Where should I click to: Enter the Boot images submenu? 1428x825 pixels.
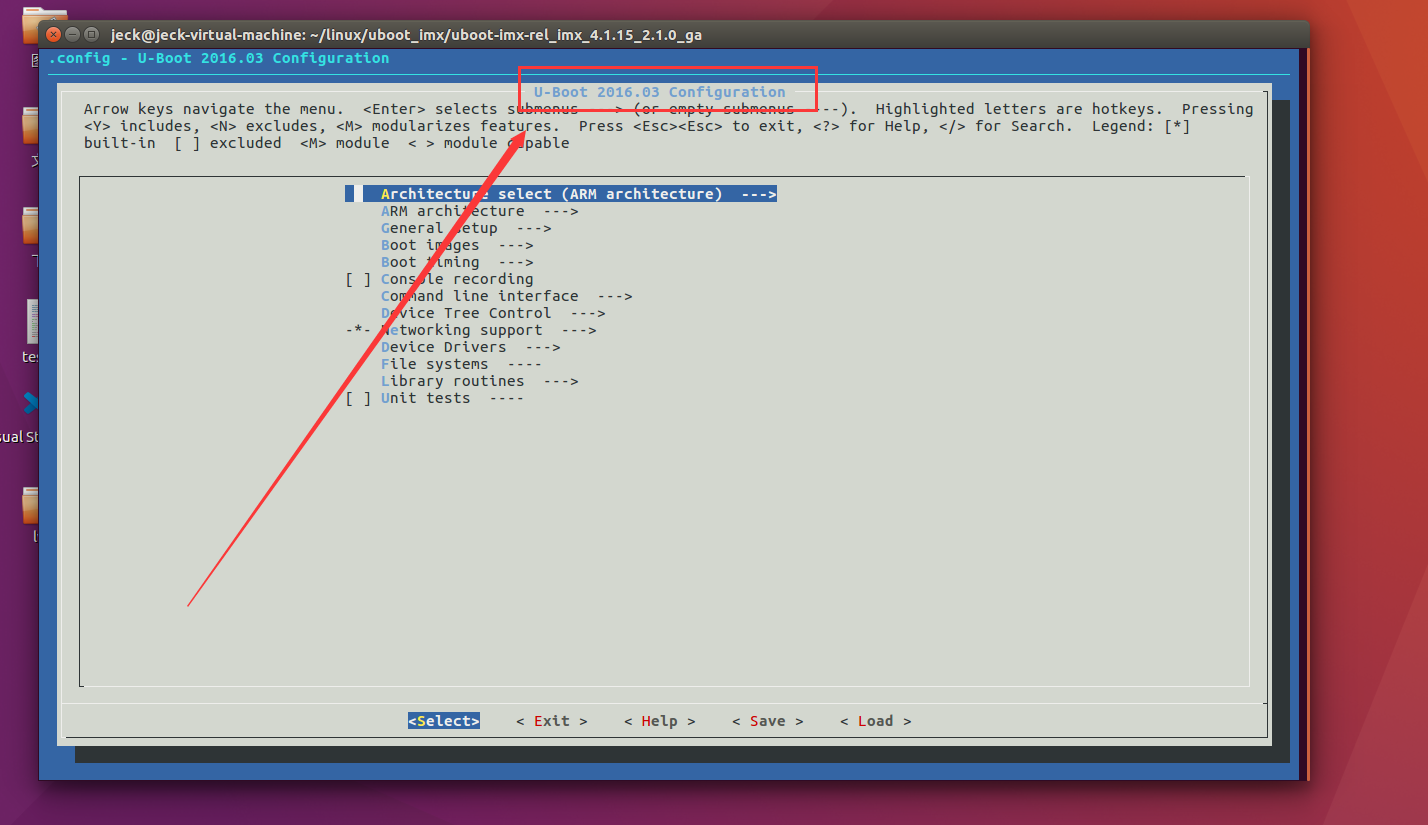(457, 245)
